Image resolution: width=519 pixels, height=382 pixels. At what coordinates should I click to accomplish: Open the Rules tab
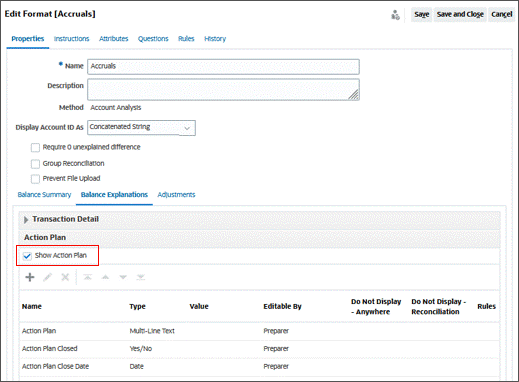pos(186,39)
